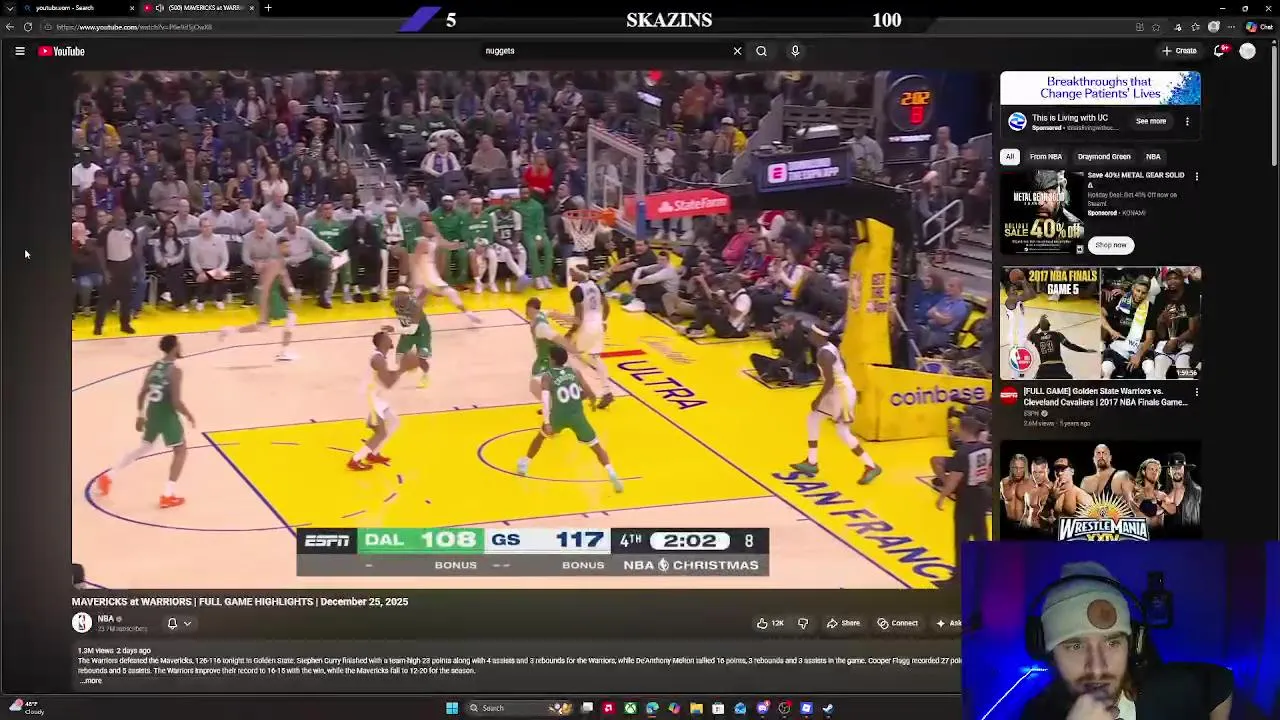Select the 'From NBA' filter chip
The width and height of the screenshot is (1280, 720).
coord(1046,157)
